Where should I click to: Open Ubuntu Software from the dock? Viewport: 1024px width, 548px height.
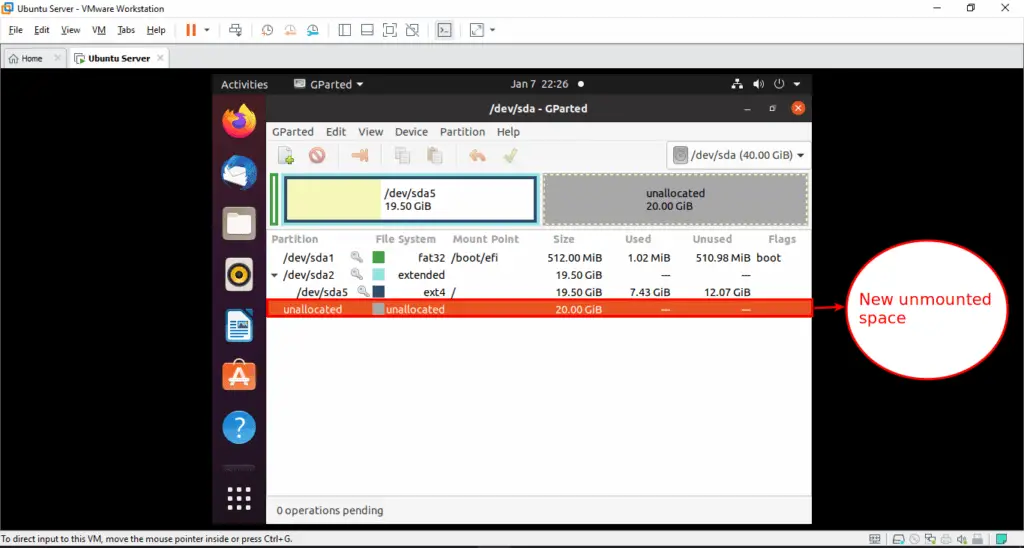pyautogui.click(x=239, y=376)
